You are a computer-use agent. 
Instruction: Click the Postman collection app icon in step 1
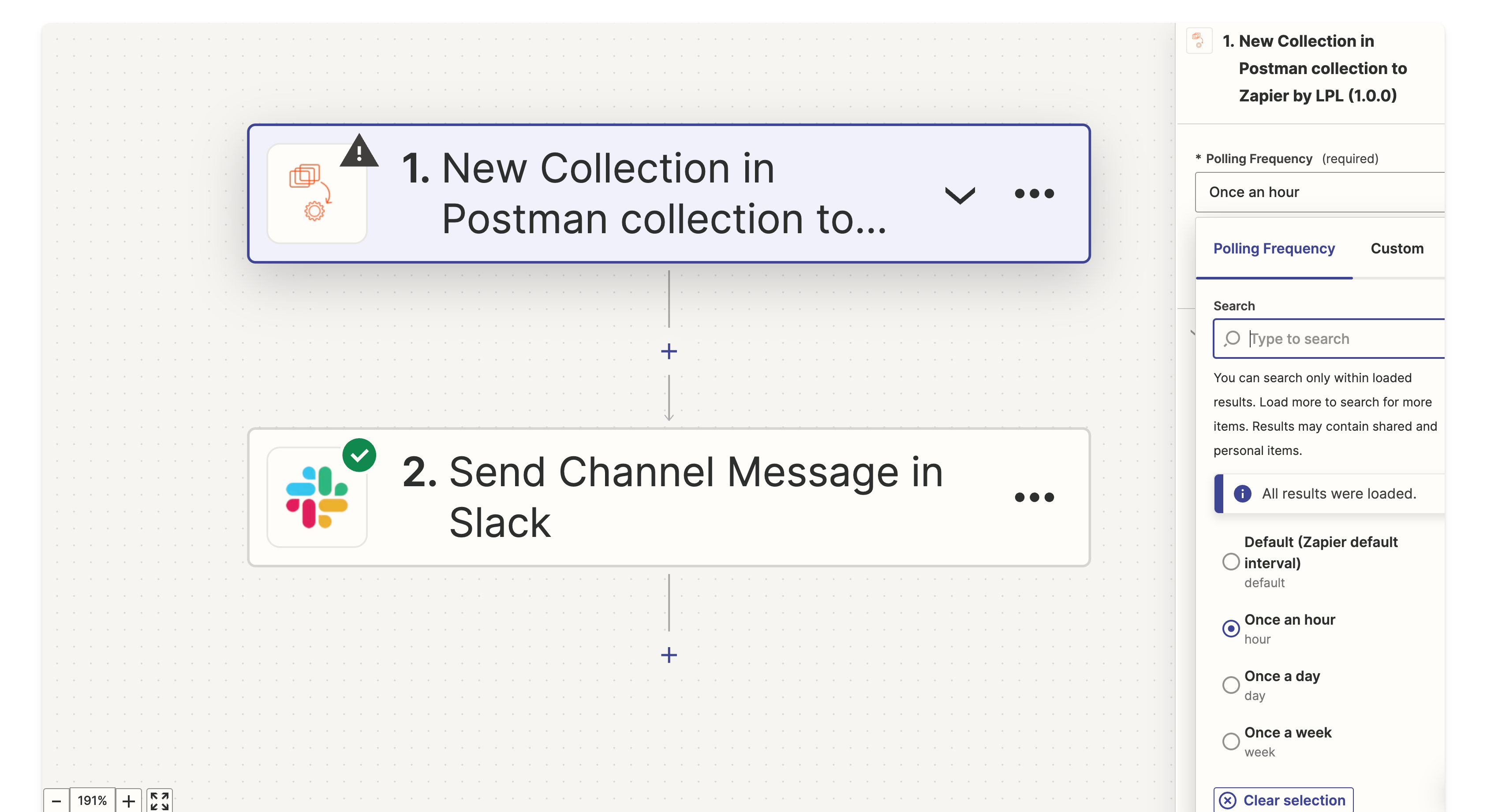[x=316, y=194]
